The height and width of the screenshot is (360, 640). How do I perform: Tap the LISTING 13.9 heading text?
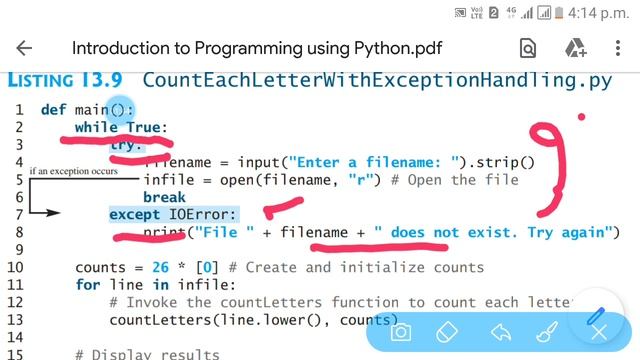click(65, 80)
